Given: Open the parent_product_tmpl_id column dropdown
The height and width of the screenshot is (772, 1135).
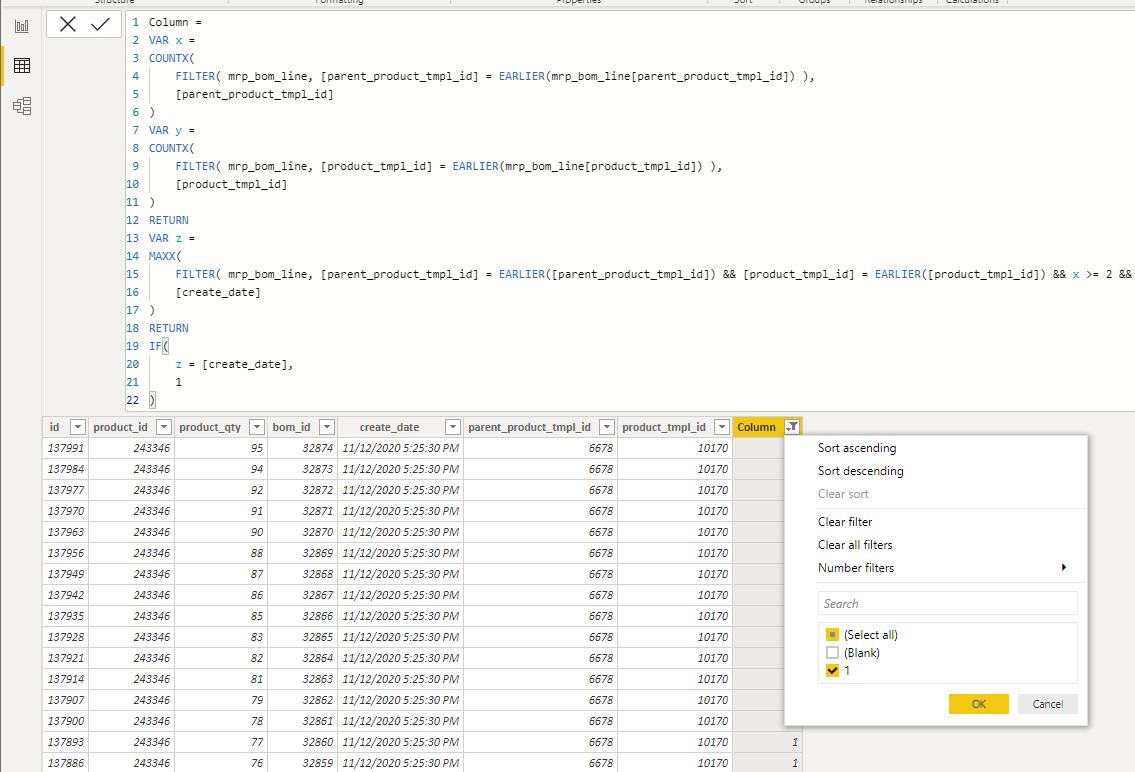Looking at the screenshot, I should pos(607,427).
